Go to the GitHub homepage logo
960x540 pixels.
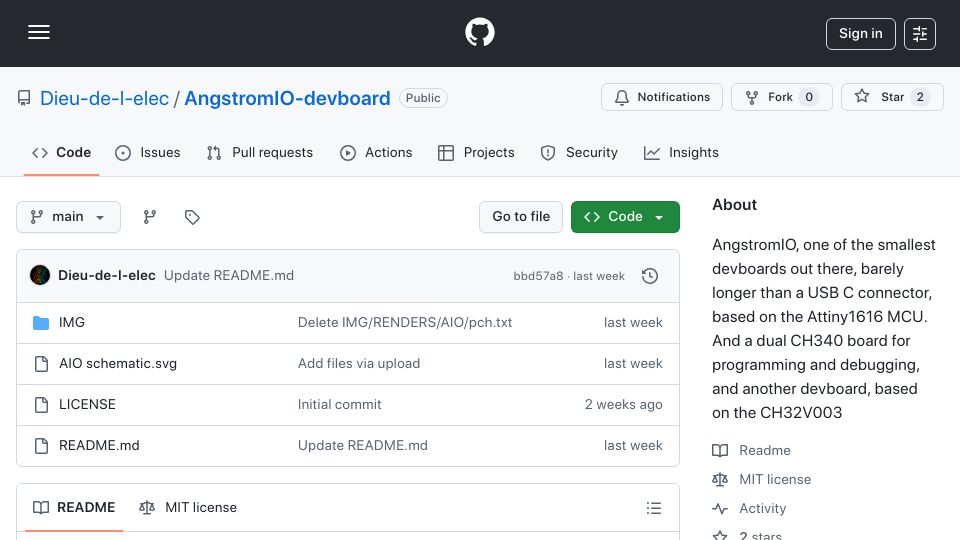pos(479,32)
